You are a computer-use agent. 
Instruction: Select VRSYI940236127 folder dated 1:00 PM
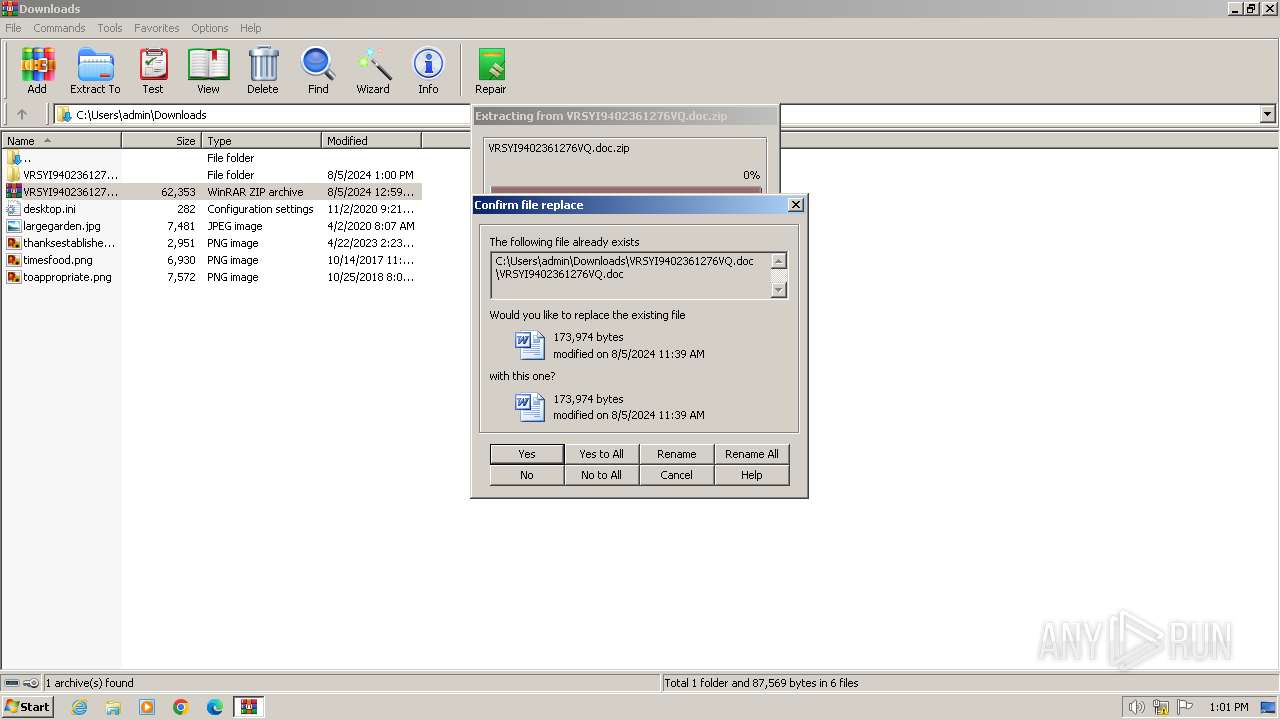211,175
